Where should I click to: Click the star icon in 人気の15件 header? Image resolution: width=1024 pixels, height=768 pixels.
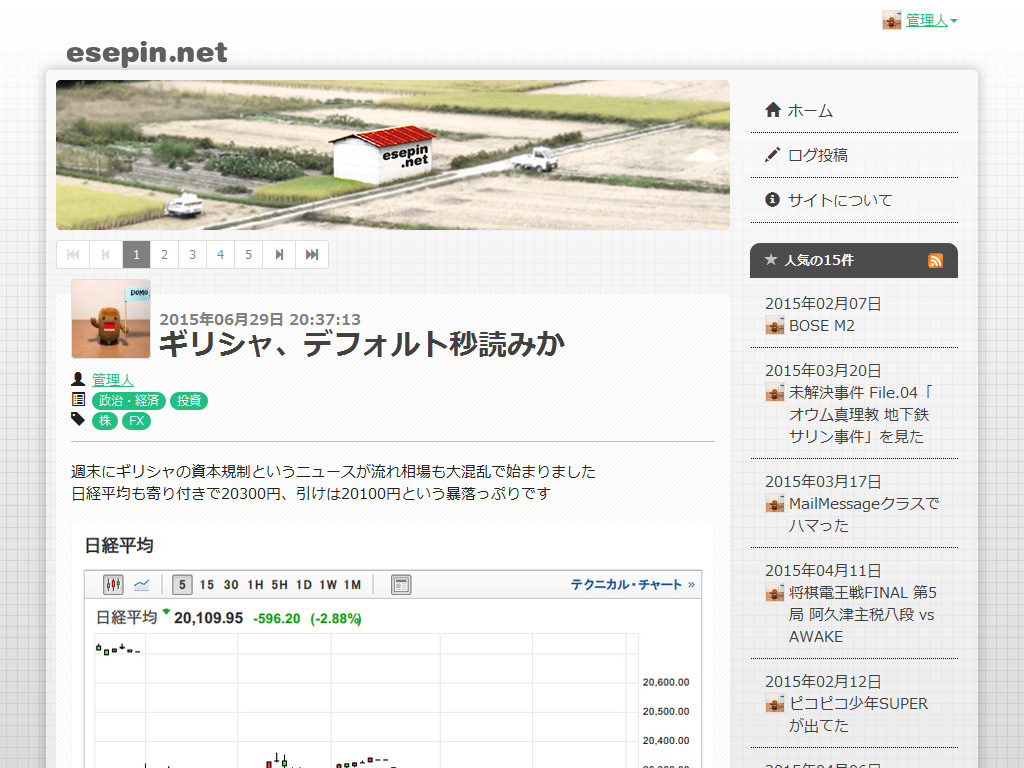click(x=771, y=260)
